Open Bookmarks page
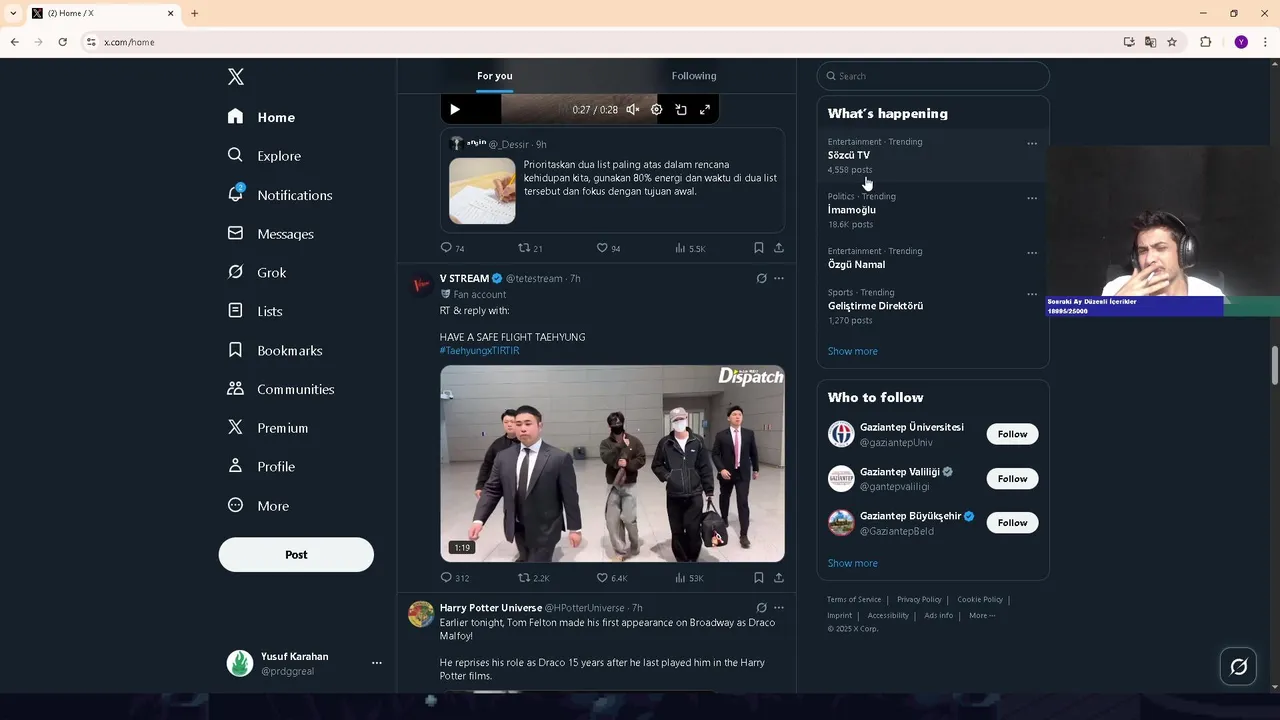 coord(275,350)
